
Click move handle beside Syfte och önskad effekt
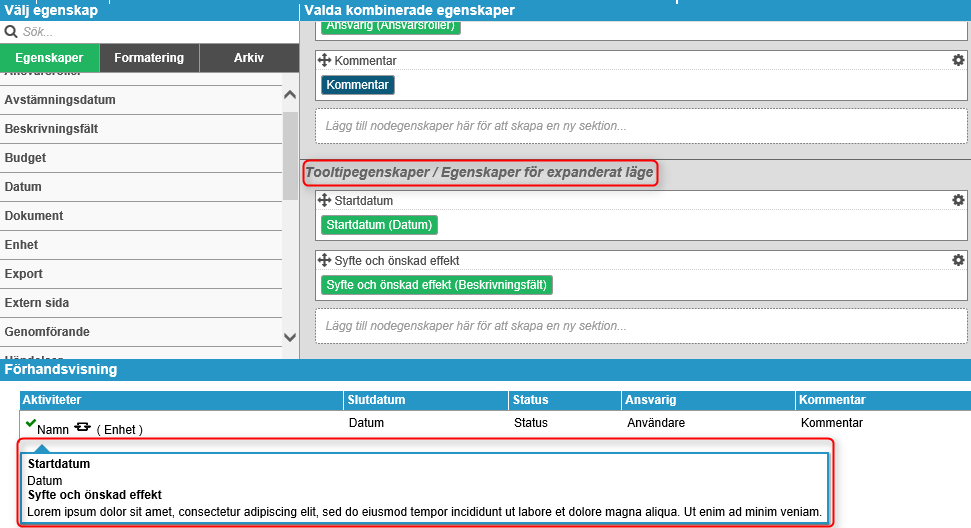[324, 260]
